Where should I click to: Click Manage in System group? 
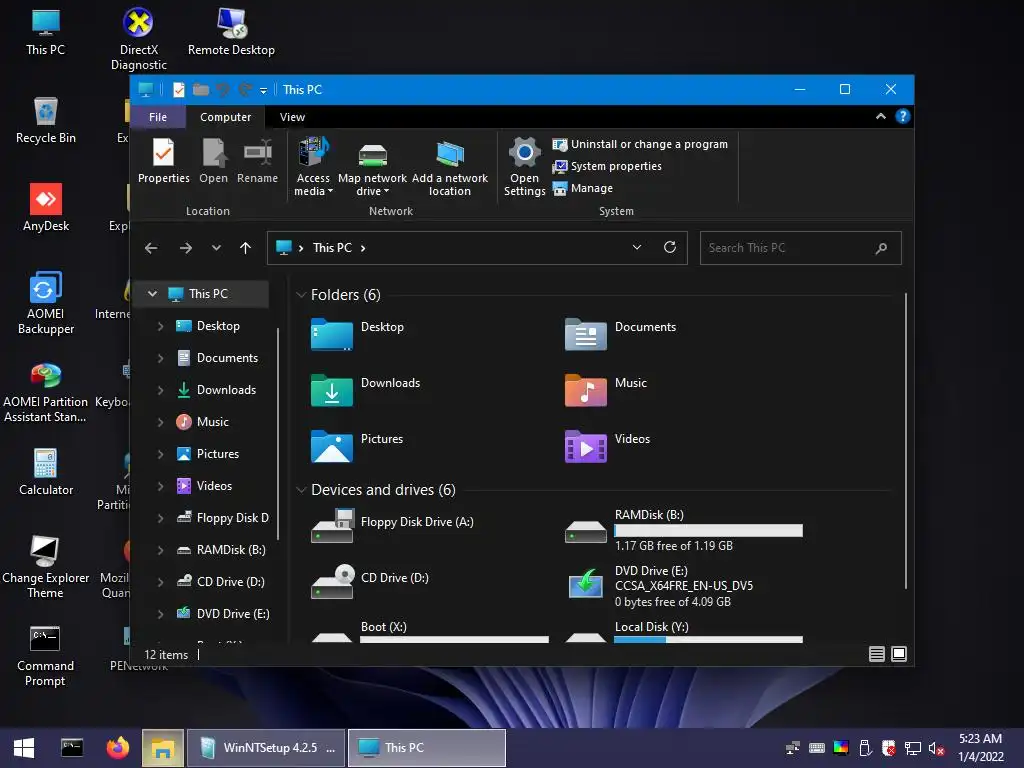click(583, 188)
